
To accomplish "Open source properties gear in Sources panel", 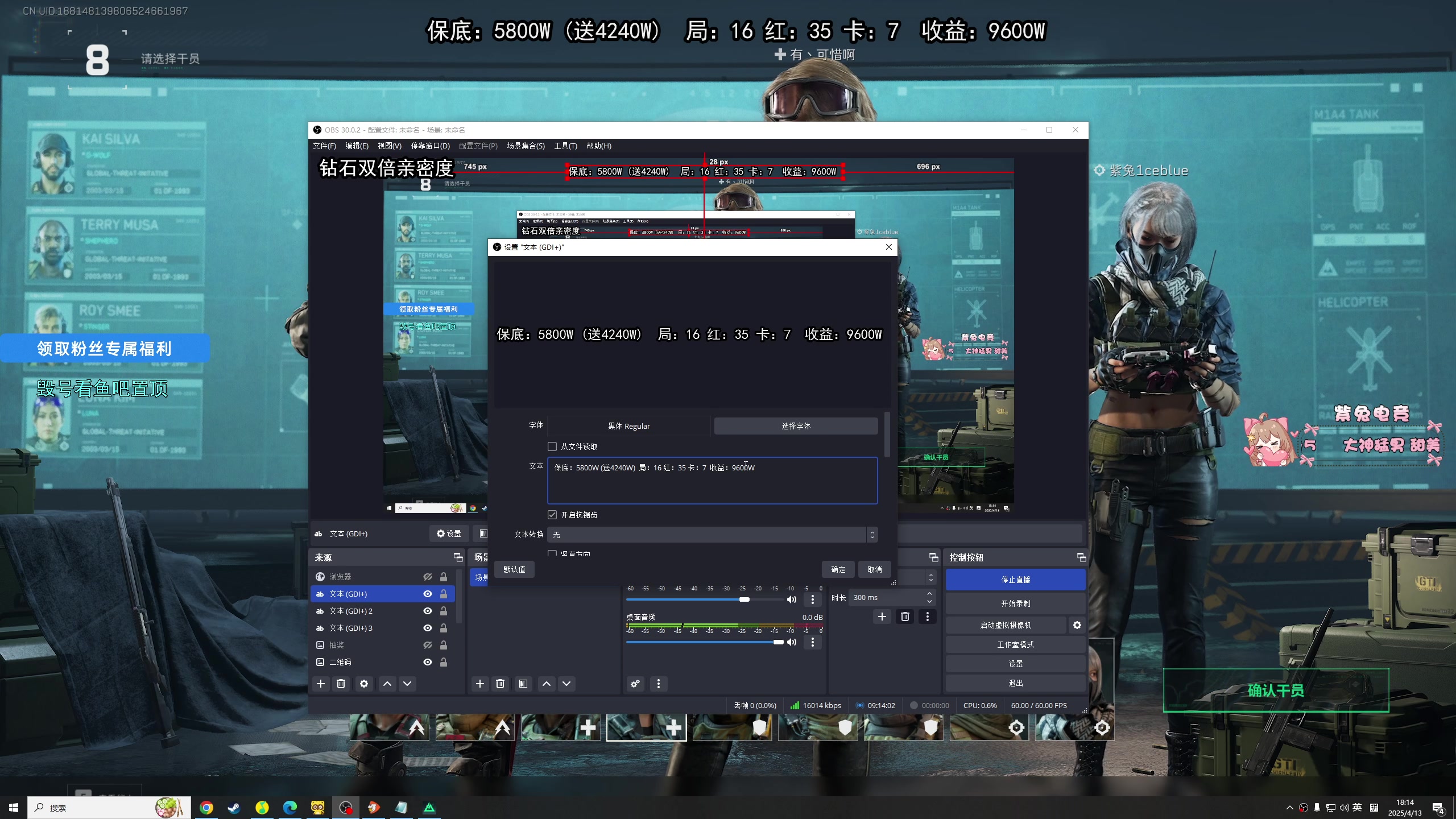I will (x=364, y=684).
